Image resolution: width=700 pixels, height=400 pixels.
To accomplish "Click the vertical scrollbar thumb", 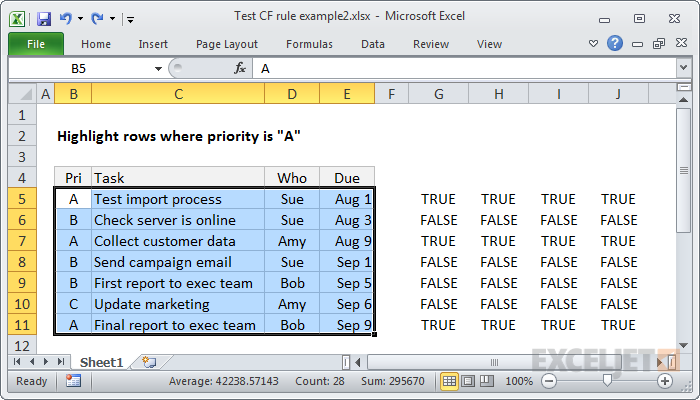I will click(x=683, y=170).
